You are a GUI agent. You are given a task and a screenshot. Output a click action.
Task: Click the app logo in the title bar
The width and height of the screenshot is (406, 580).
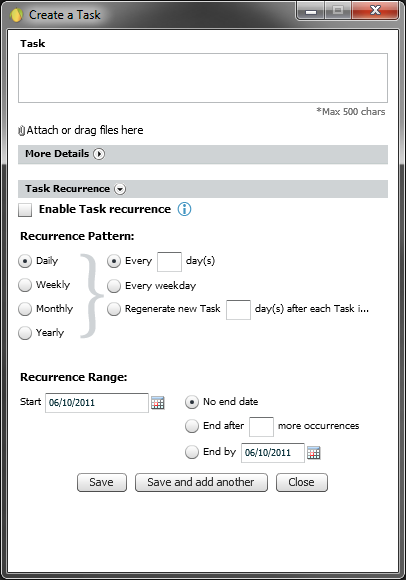16,15
